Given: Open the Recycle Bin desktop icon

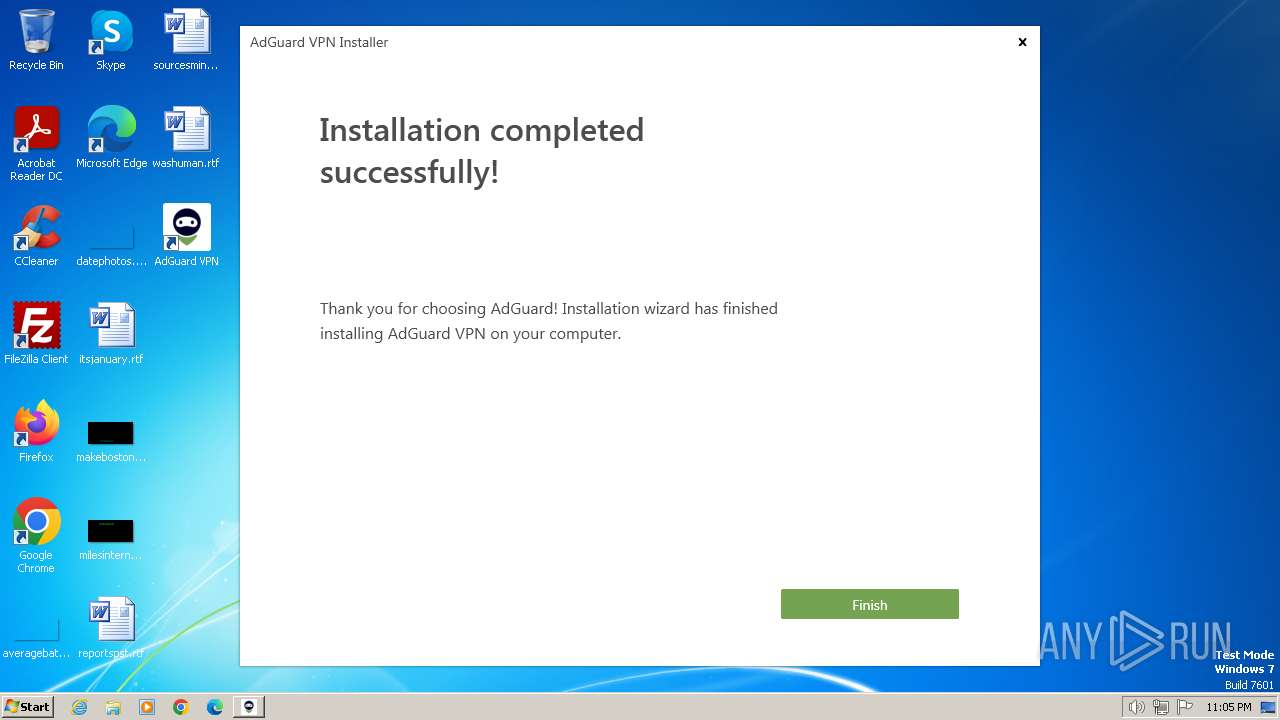Looking at the screenshot, I should point(36,40).
